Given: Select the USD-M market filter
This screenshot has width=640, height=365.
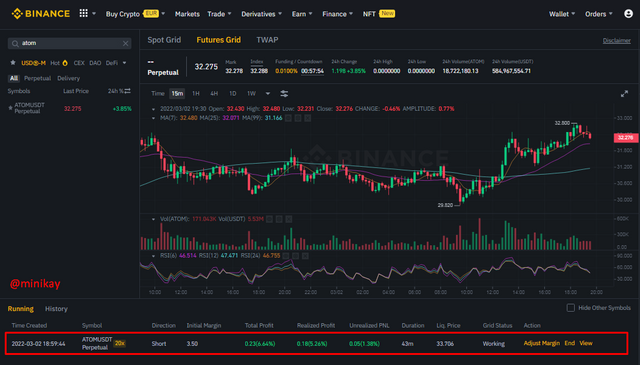Looking at the screenshot, I should tap(33, 63).
